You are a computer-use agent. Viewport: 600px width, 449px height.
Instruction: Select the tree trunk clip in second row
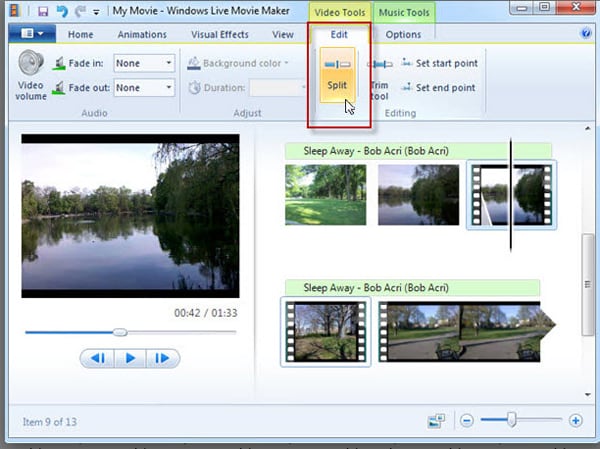coord(326,331)
